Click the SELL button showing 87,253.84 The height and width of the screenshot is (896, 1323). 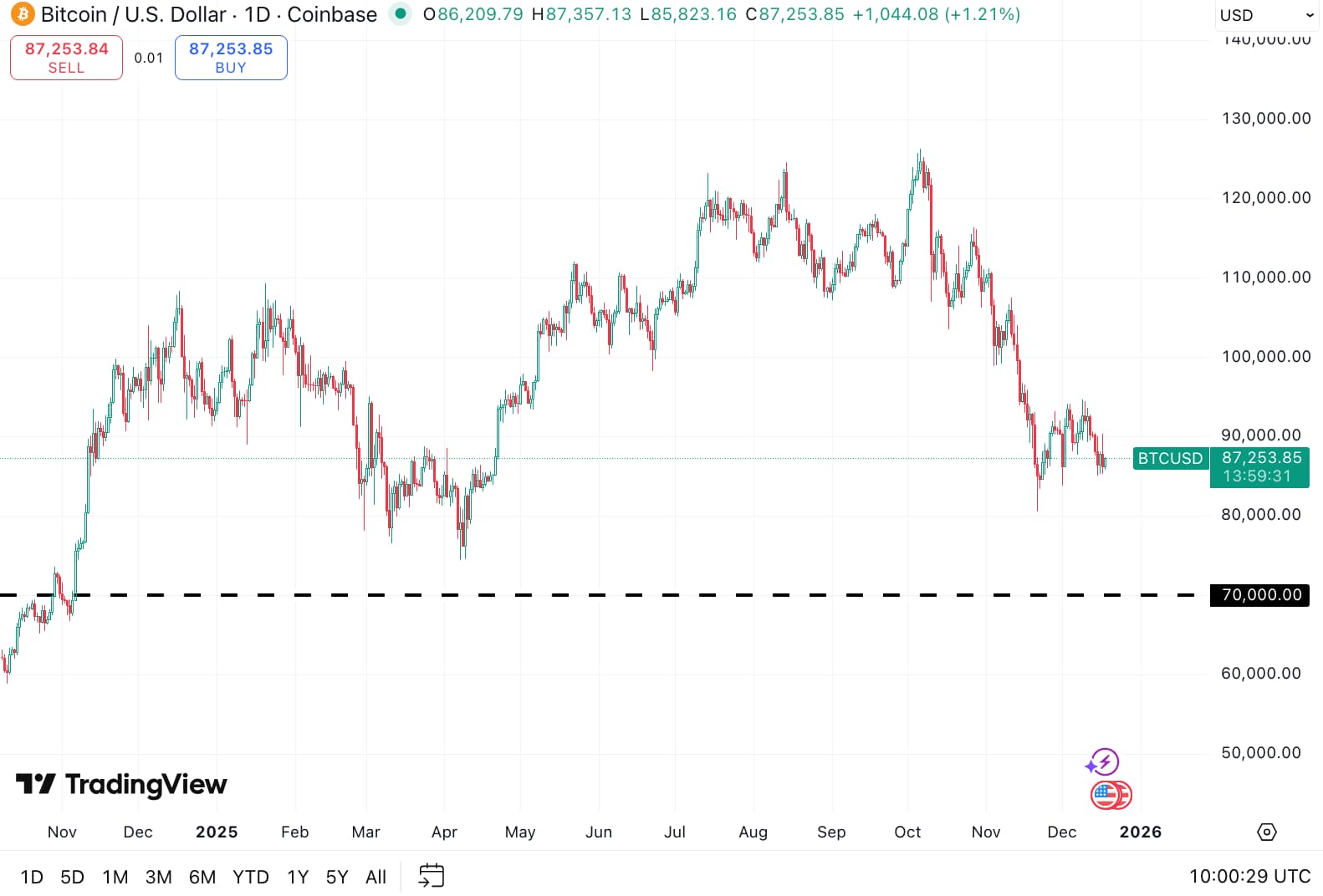[x=65, y=57]
